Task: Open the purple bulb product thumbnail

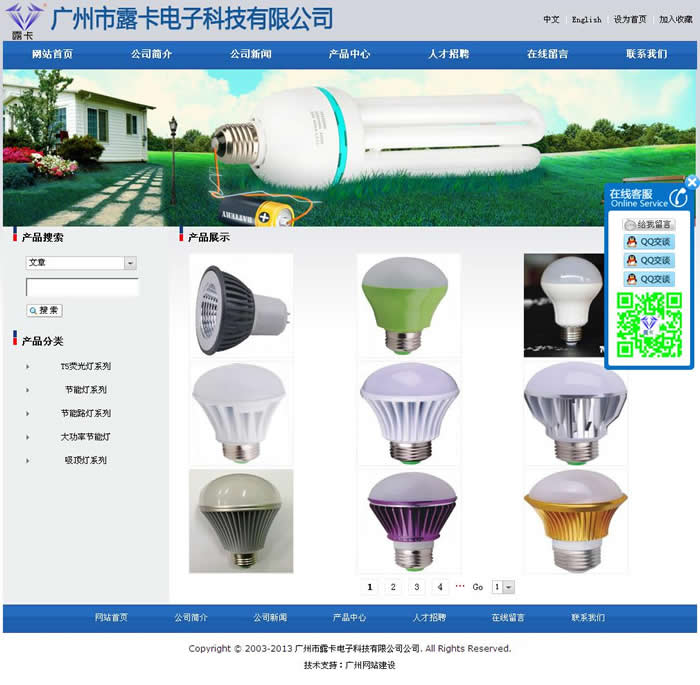Action: point(409,520)
